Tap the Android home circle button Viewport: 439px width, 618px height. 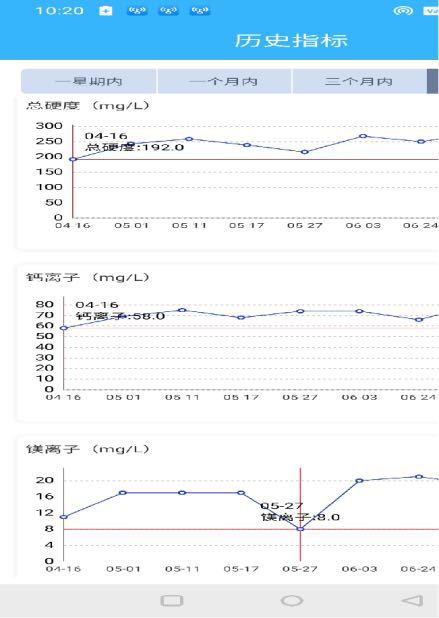[292, 601]
